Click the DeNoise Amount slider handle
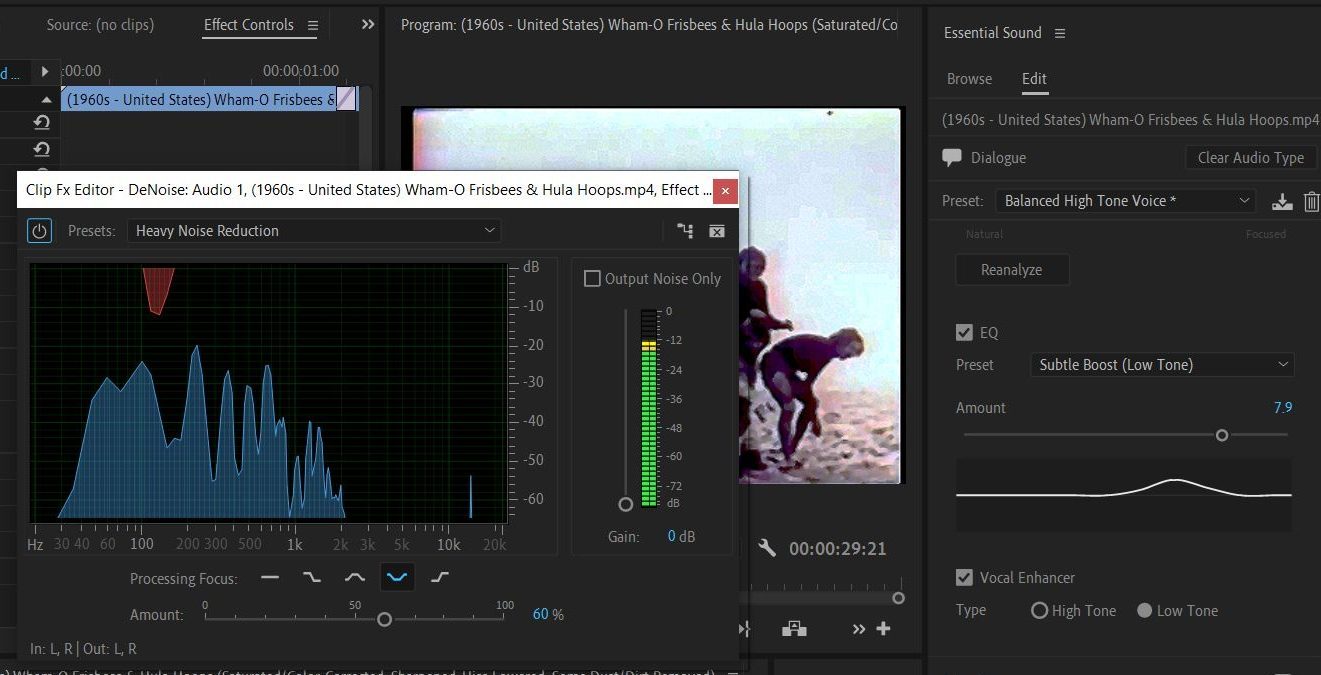1321x675 pixels. (x=384, y=620)
